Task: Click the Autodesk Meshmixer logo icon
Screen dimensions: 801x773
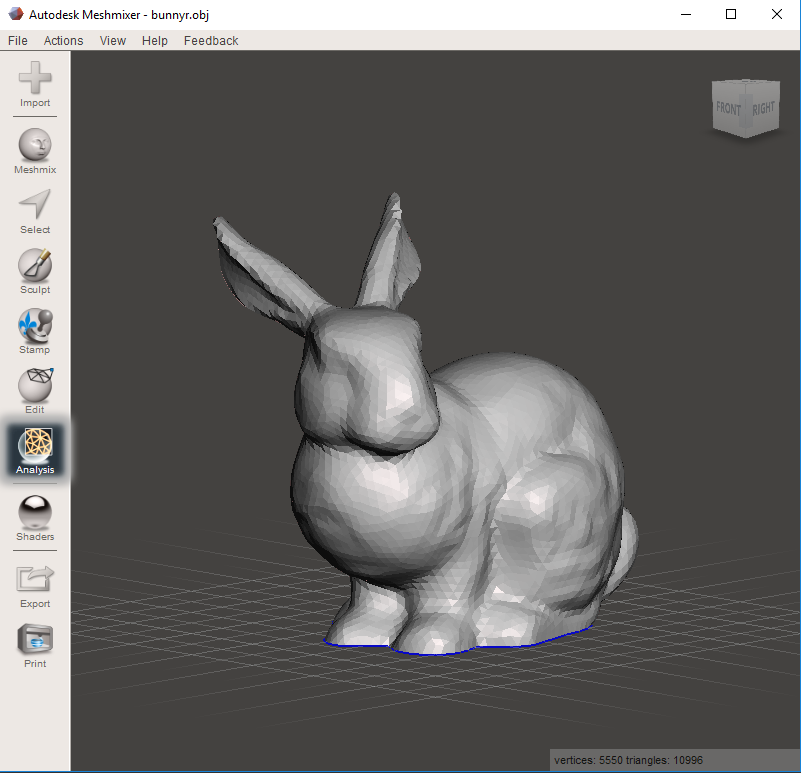Action: pos(16,14)
